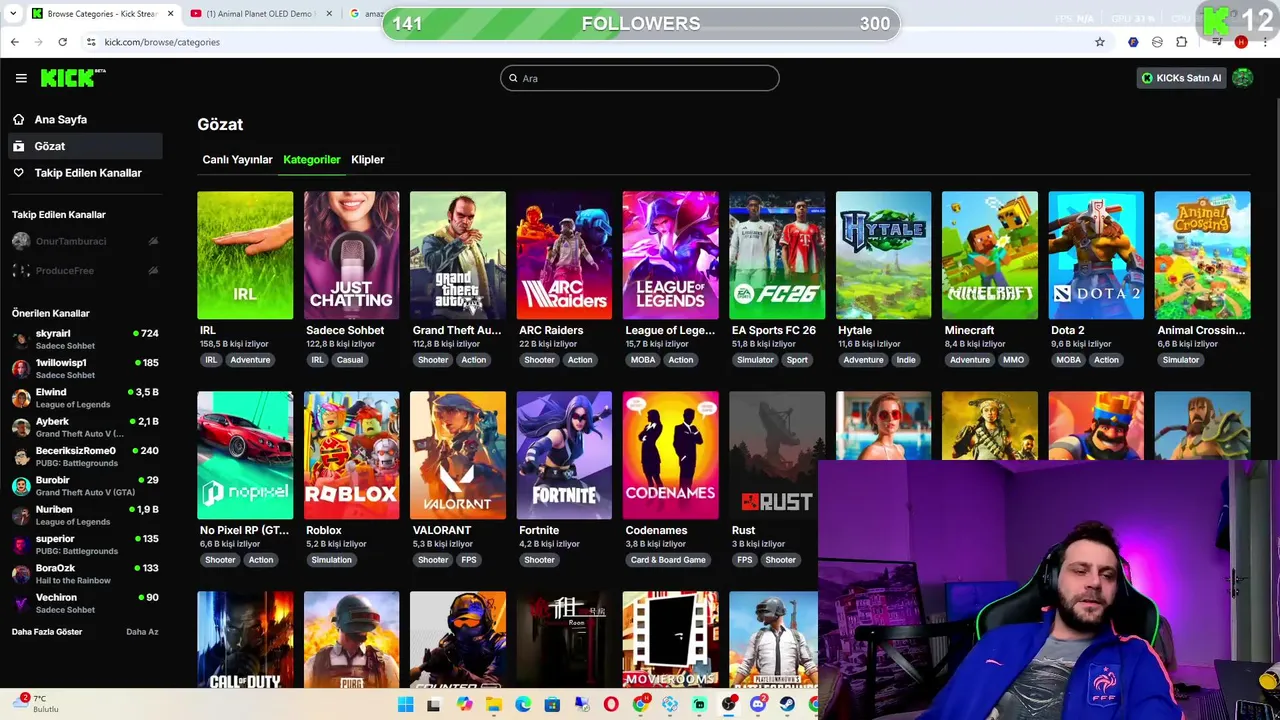Image resolution: width=1280 pixels, height=720 pixels.
Task: Open the Just Chatting category cover
Action: pyautogui.click(x=351, y=255)
